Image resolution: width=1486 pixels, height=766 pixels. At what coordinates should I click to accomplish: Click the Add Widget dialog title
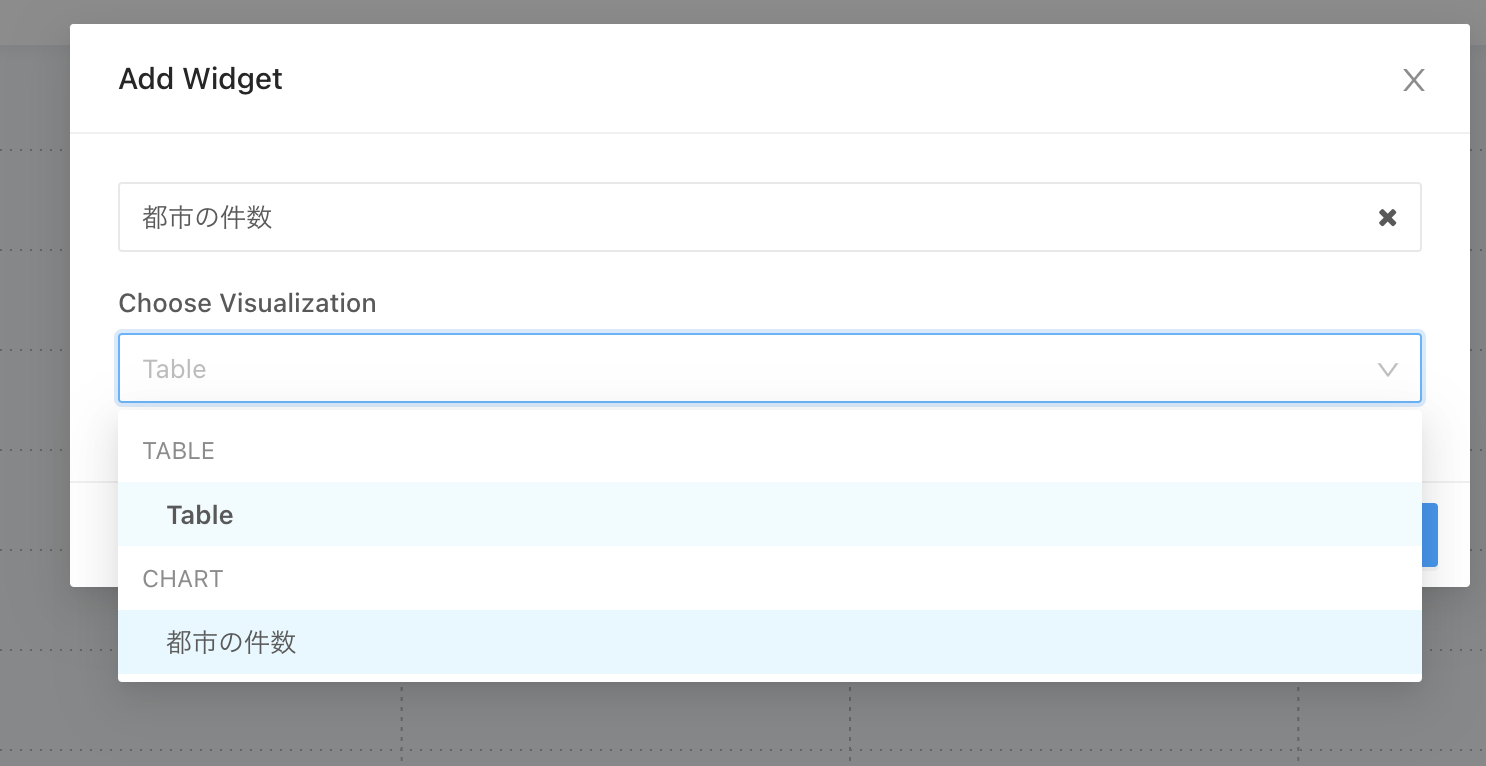(200, 79)
